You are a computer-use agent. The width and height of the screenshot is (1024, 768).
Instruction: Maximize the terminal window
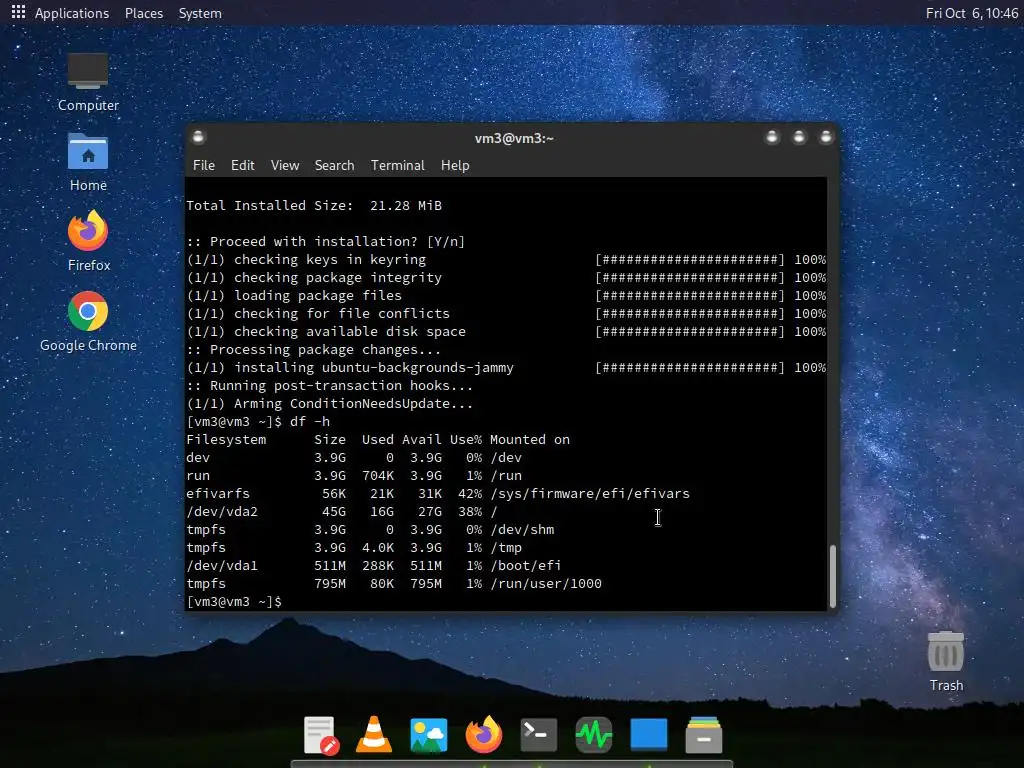799,137
